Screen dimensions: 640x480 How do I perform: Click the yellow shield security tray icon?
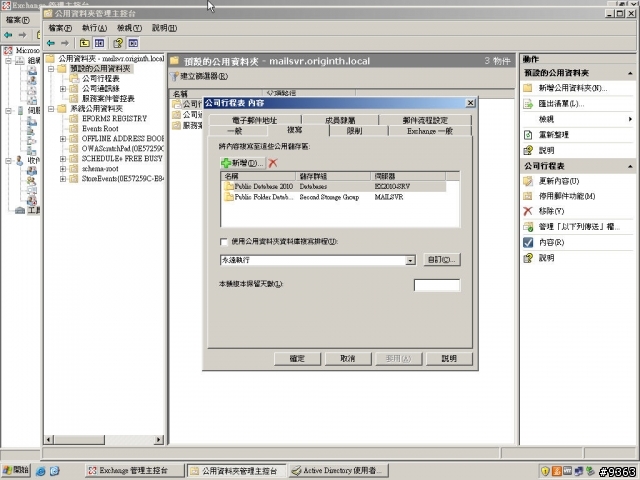(545, 471)
